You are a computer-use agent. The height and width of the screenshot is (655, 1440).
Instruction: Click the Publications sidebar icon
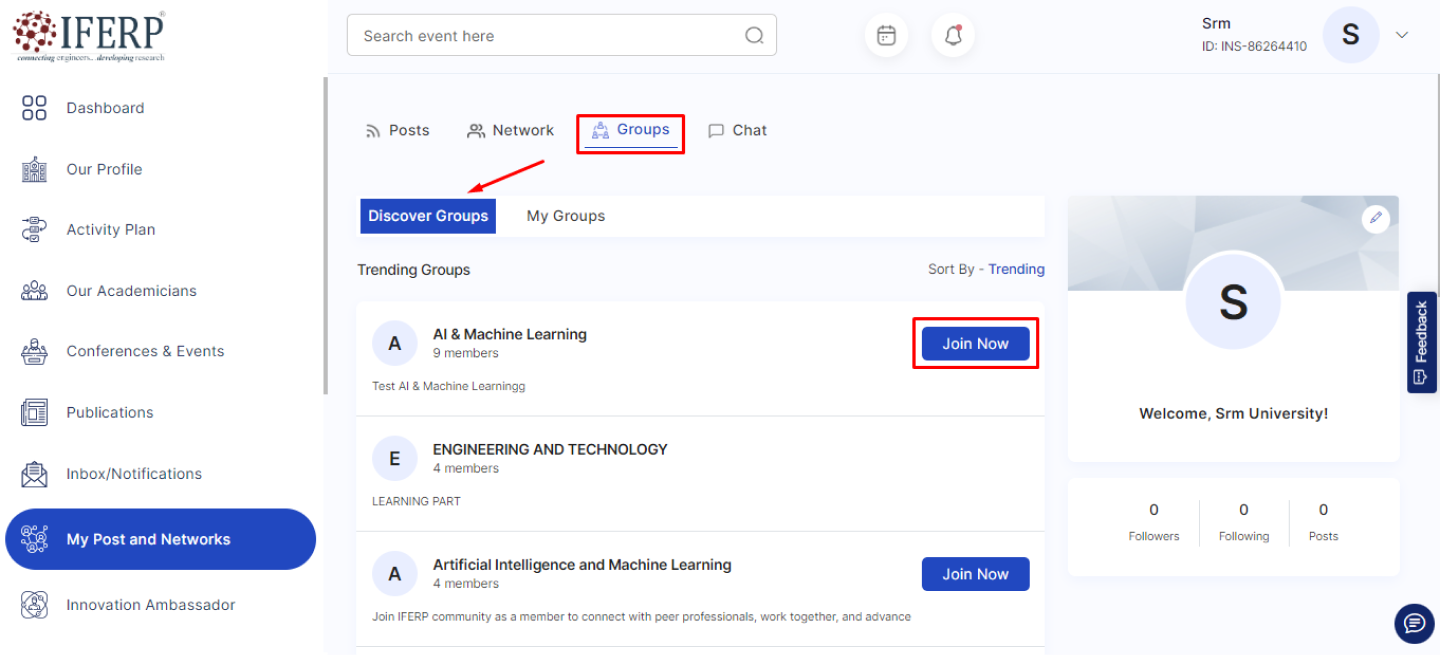coord(34,412)
